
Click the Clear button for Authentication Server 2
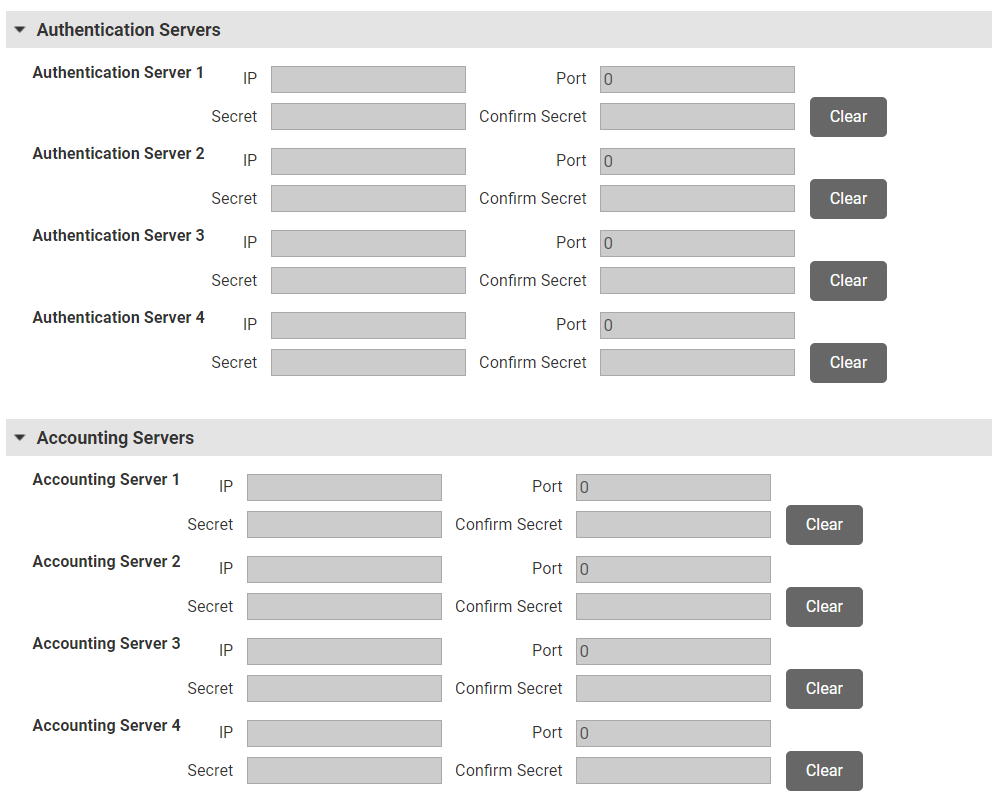pos(847,199)
